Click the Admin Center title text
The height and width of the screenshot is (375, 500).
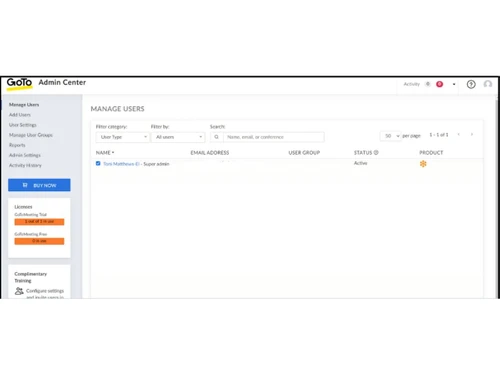62,82
